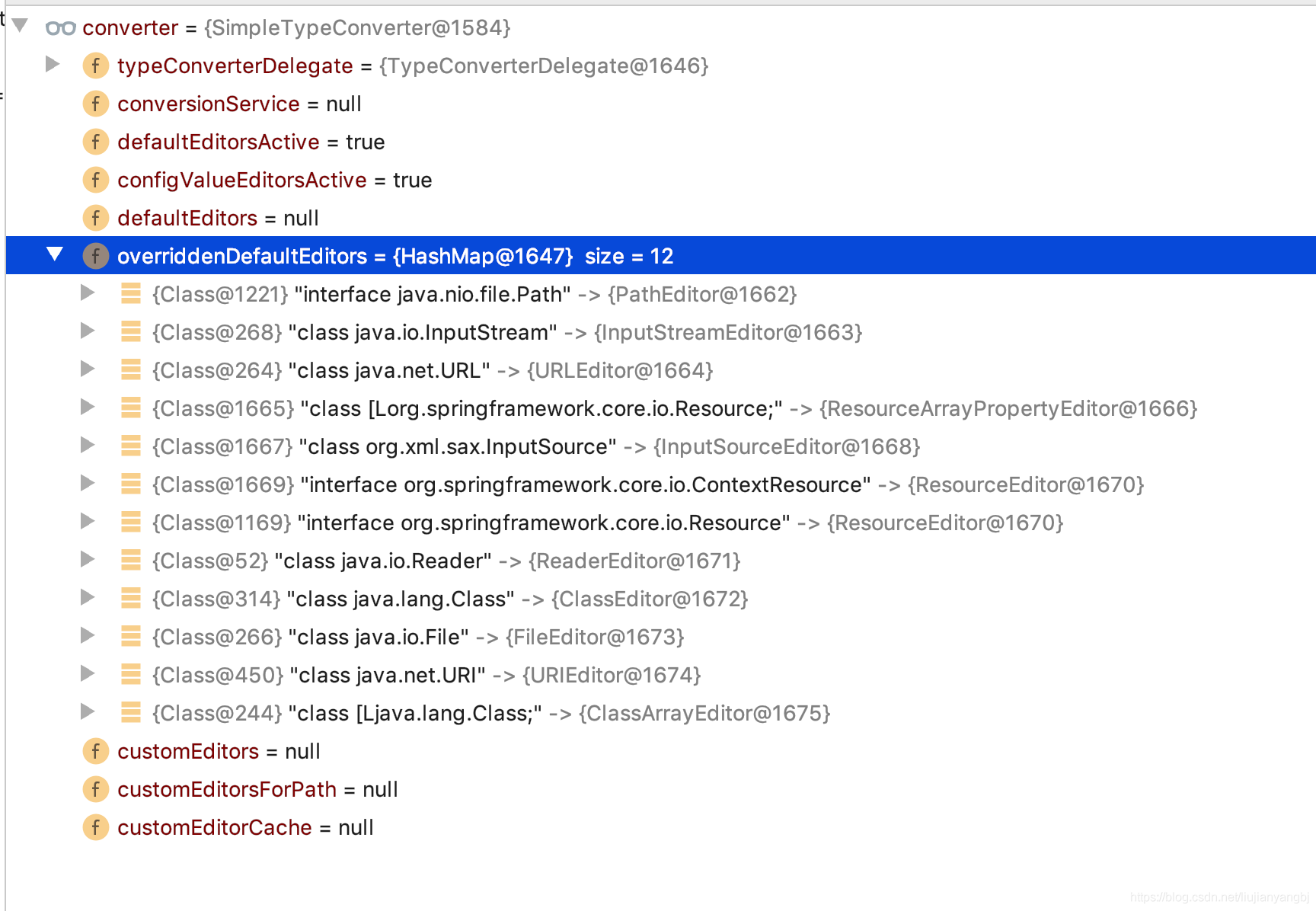Collapse the overriddenDefaultEditors HashMap

pos(55,254)
